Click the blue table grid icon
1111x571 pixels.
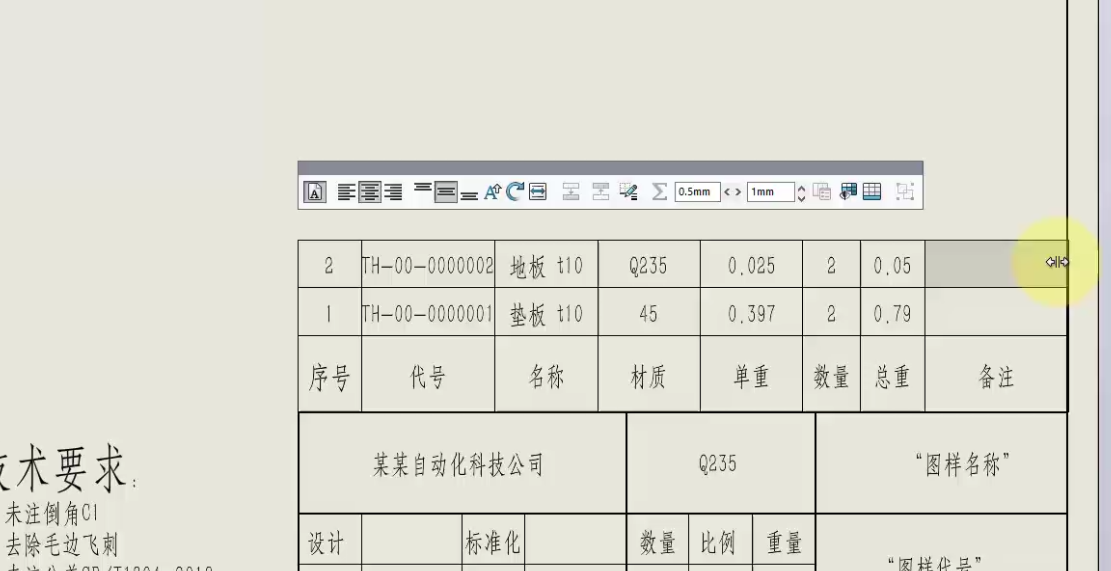872,191
